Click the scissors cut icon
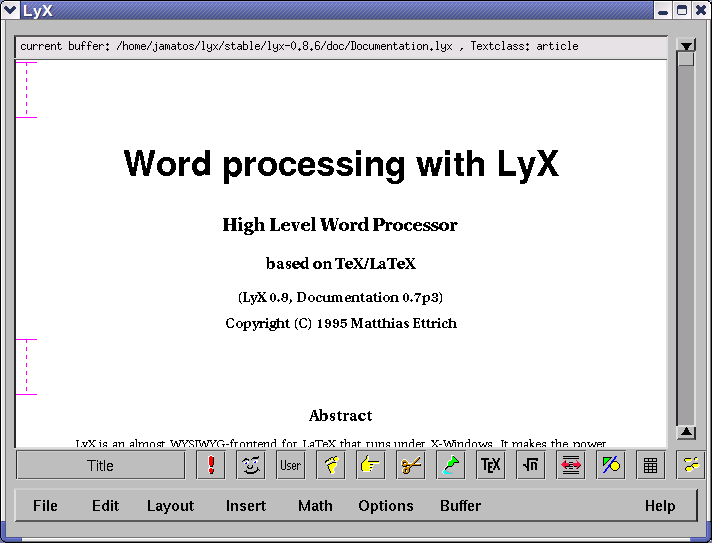The width and height of the screenshot is (712, 543). pos(410,465)
